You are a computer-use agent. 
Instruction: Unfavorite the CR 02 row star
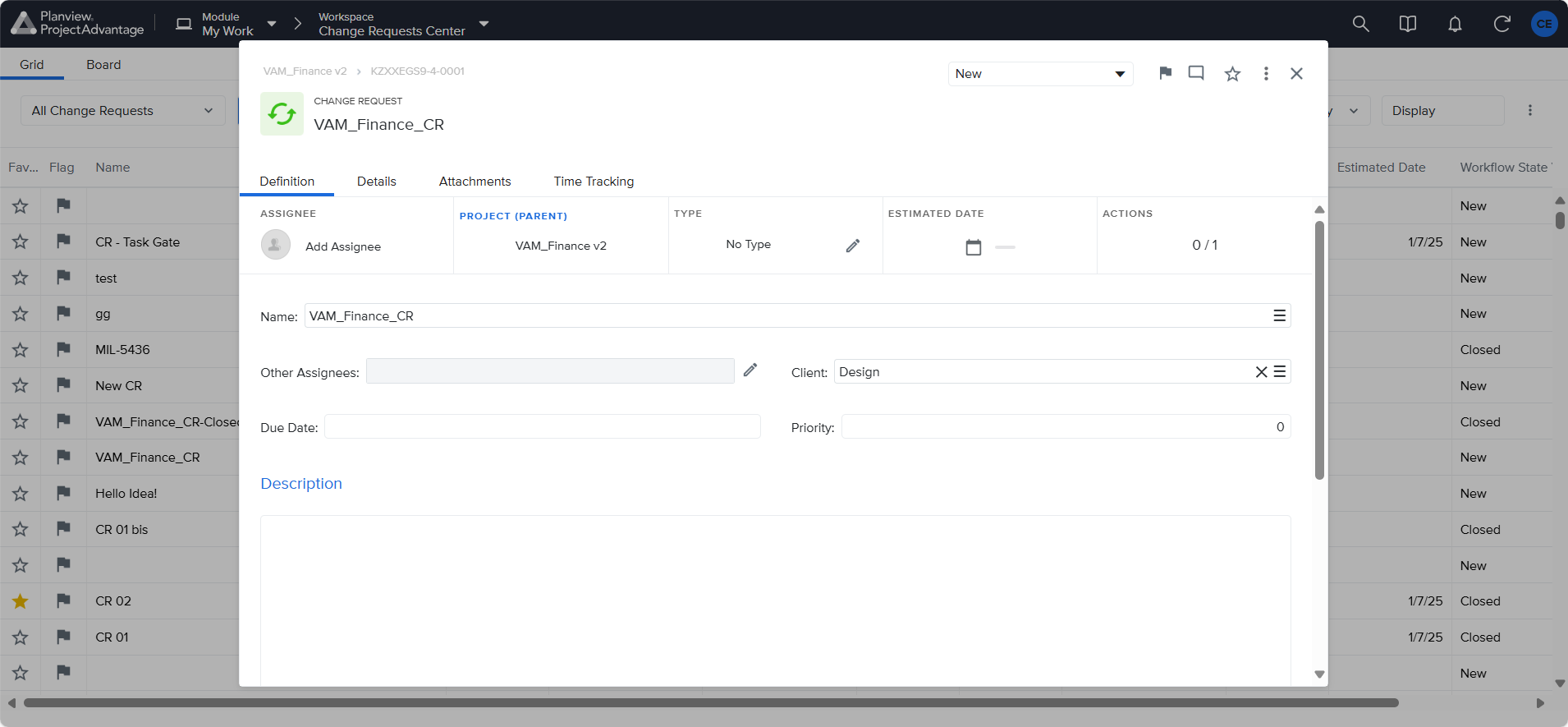pos(21,601)
